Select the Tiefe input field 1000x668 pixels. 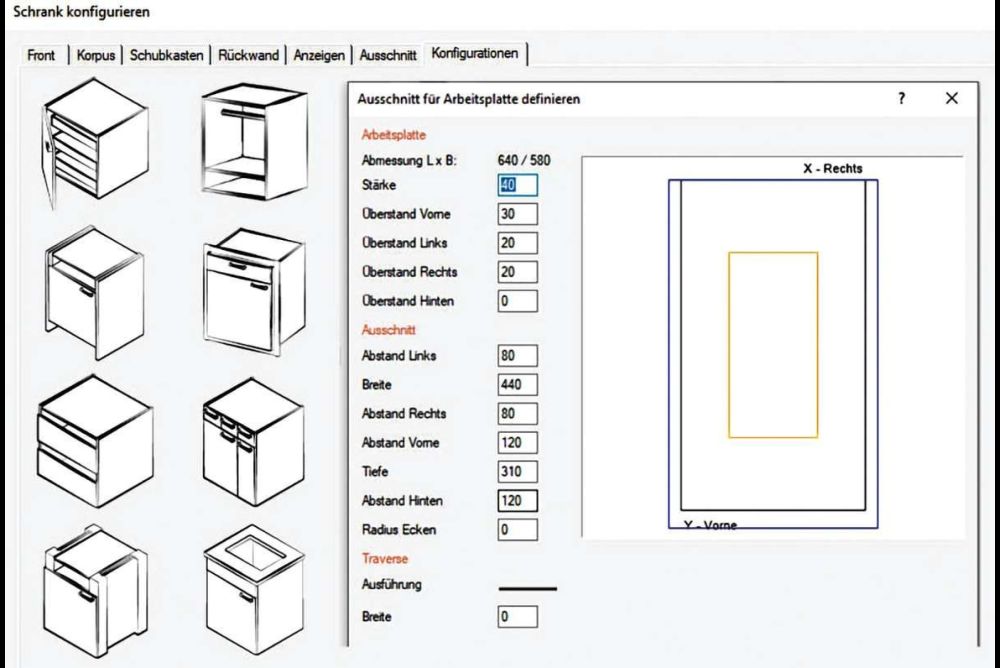[x=517, y=472]
